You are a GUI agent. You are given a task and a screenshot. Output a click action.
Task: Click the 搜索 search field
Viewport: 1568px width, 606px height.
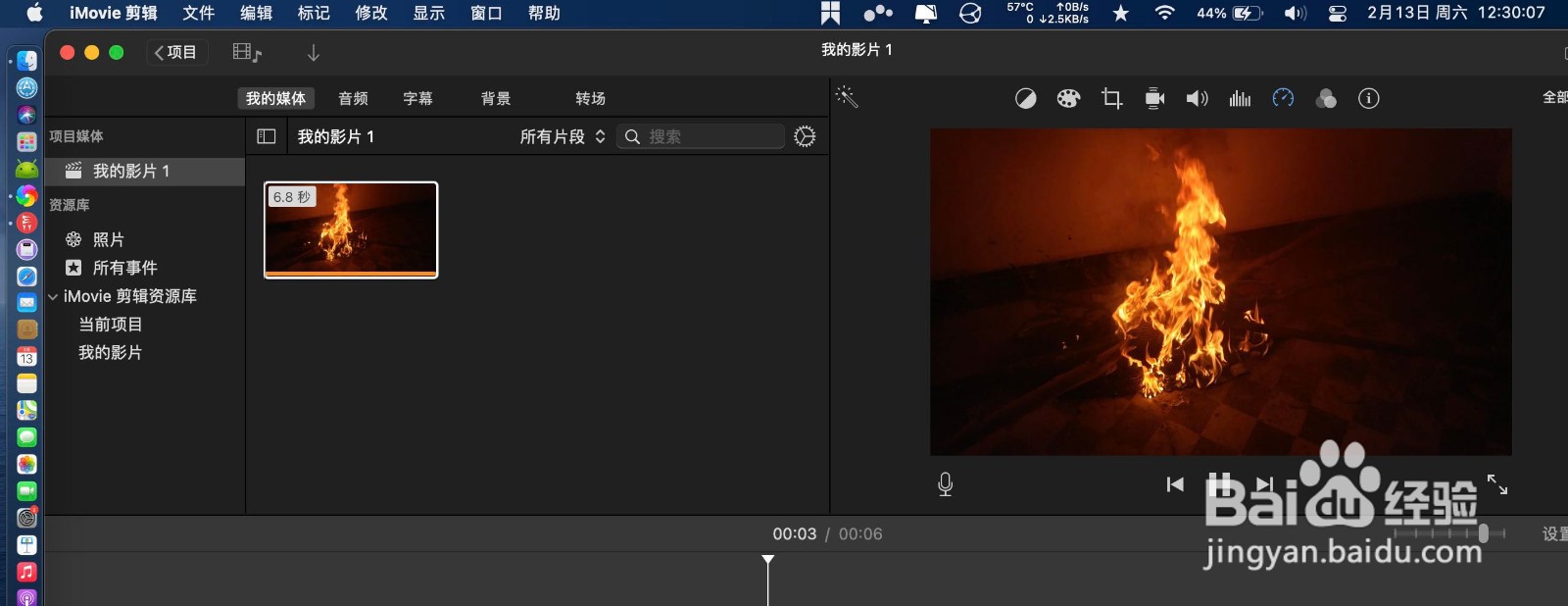pyautogui.click(x=702, y=136)
